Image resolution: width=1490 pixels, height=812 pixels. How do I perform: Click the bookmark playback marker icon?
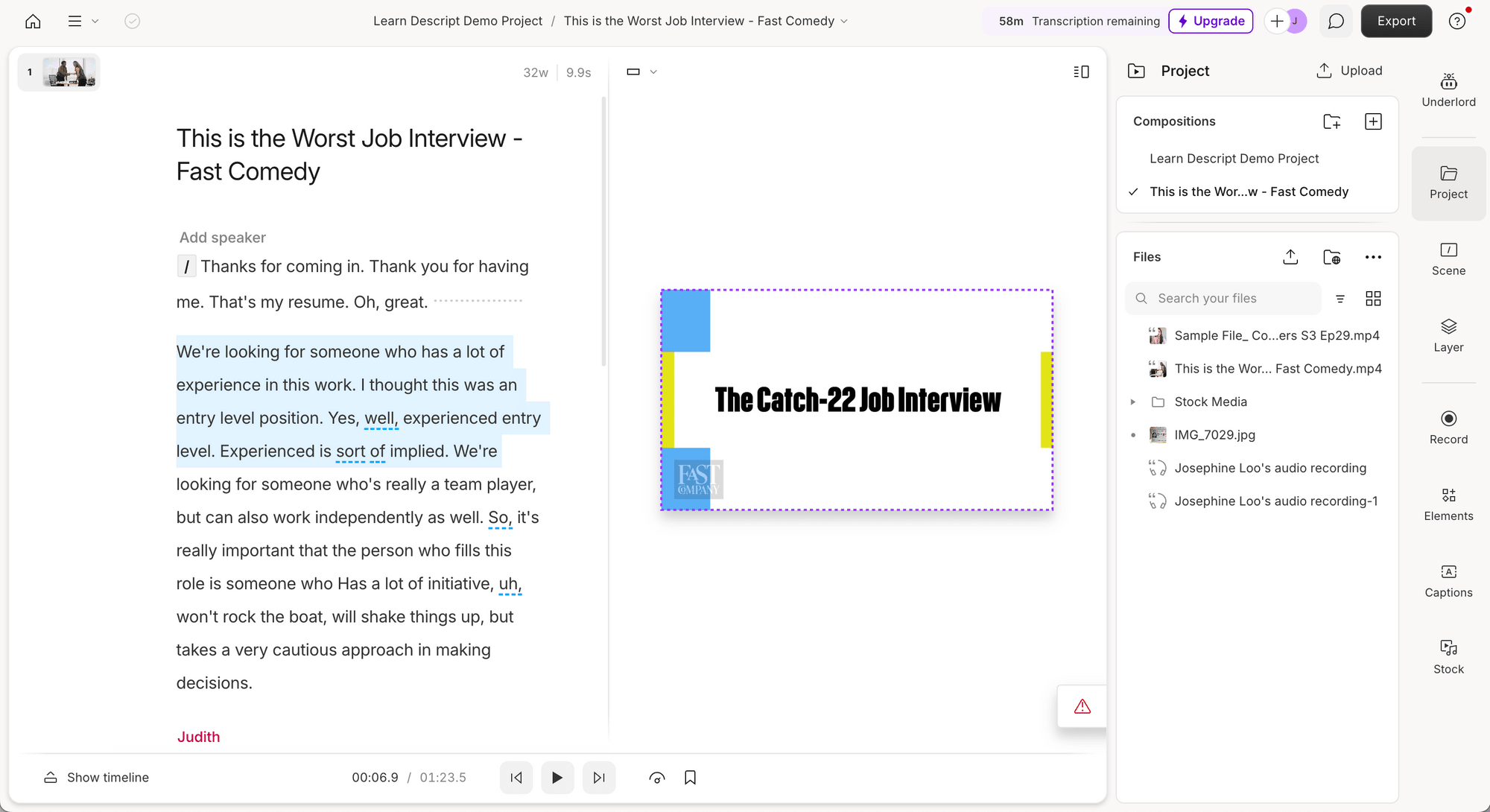click(691, 778)
